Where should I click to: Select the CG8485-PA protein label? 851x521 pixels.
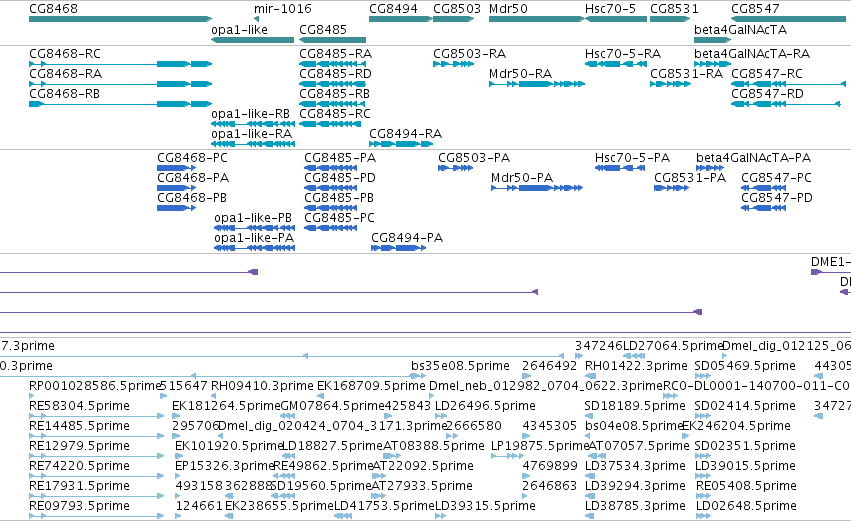[x=340, y=158]
